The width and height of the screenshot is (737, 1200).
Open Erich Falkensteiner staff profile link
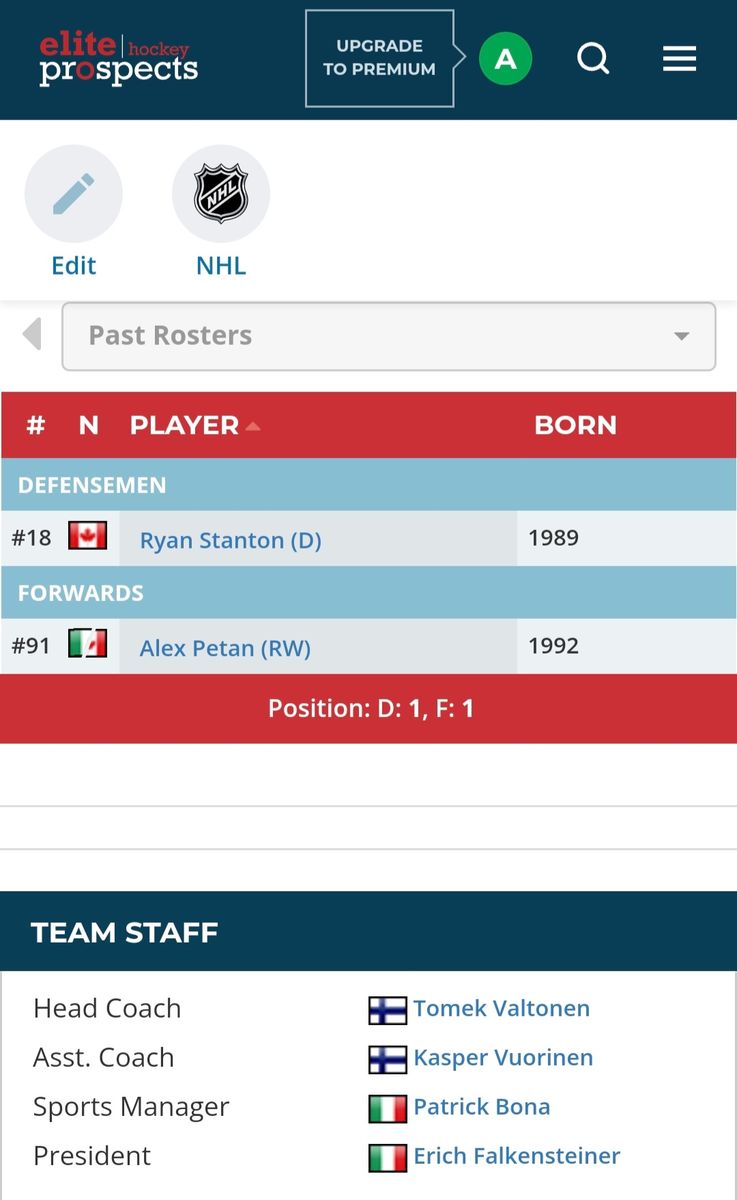tap(517, 1156)
